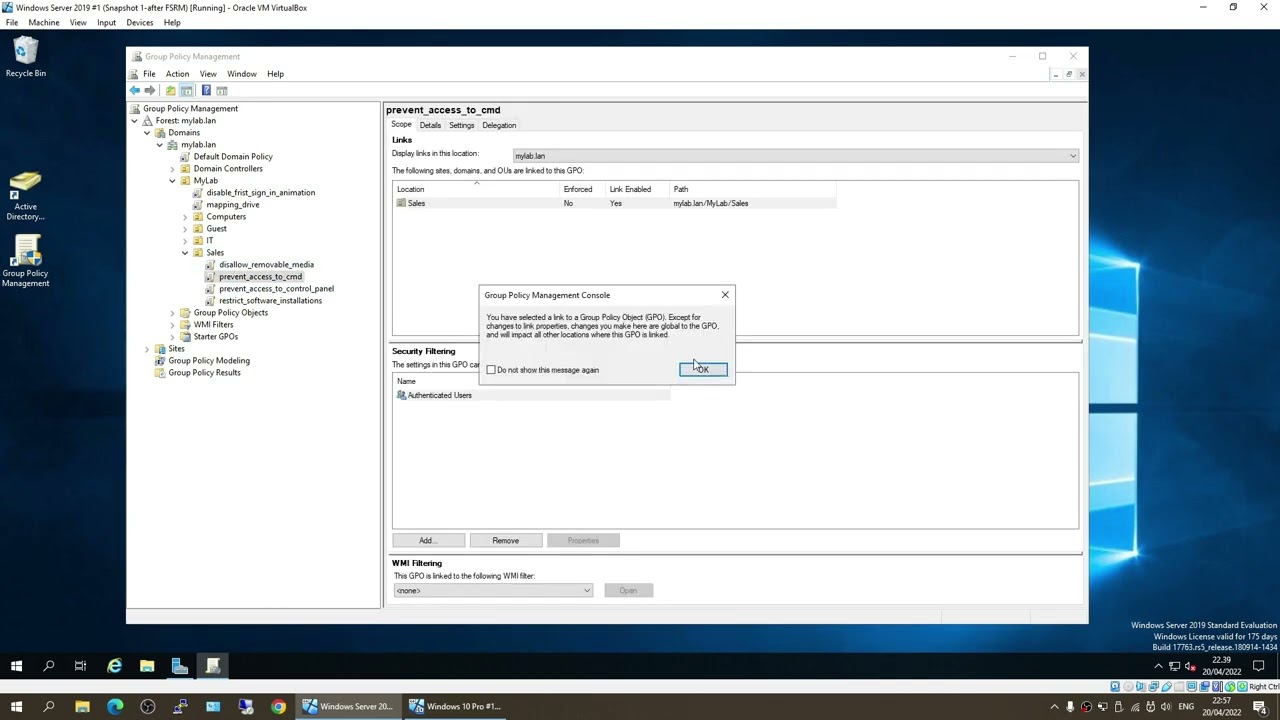Click the VirtualBox shared folders status icon

1180,687
